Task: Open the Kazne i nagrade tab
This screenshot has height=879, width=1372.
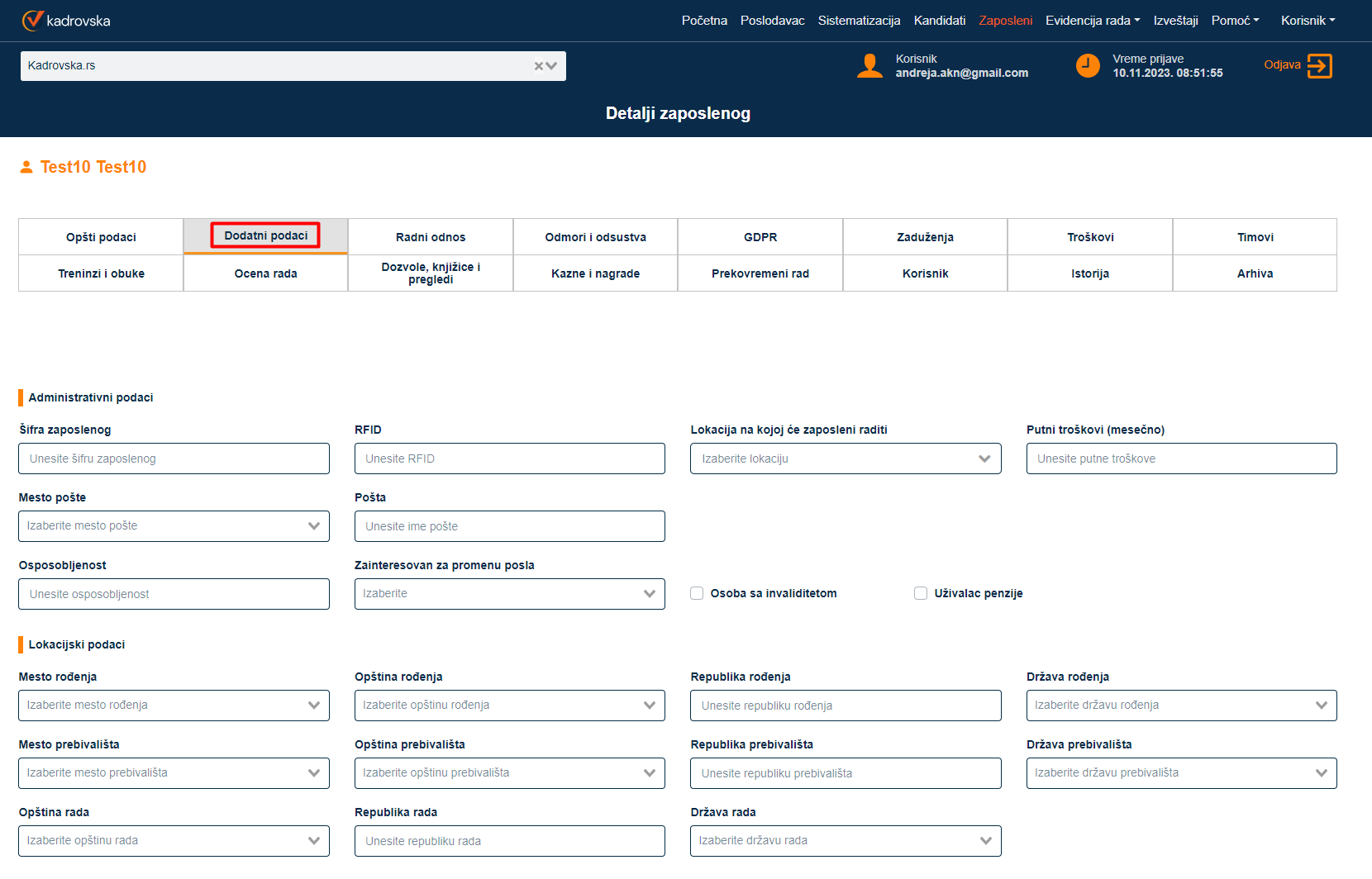Action: tap(595, 273)
